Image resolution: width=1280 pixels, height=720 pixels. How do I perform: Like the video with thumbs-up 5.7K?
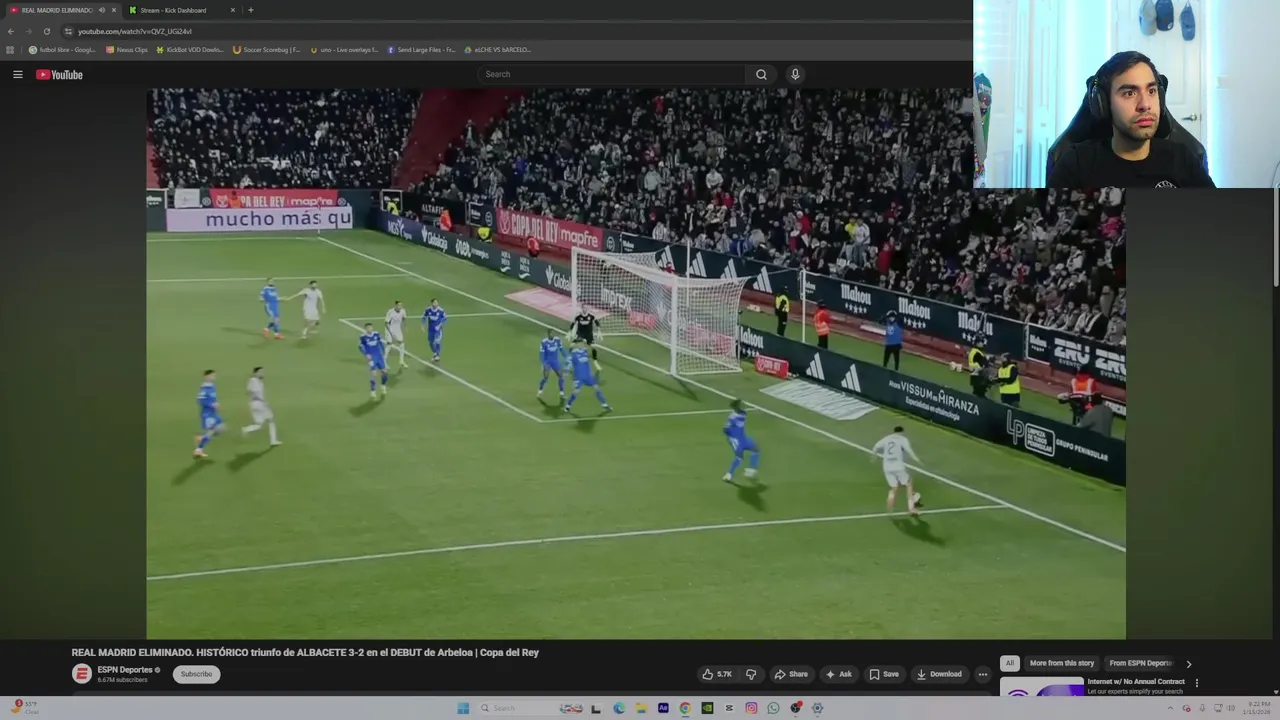click(x=717, y=674)
